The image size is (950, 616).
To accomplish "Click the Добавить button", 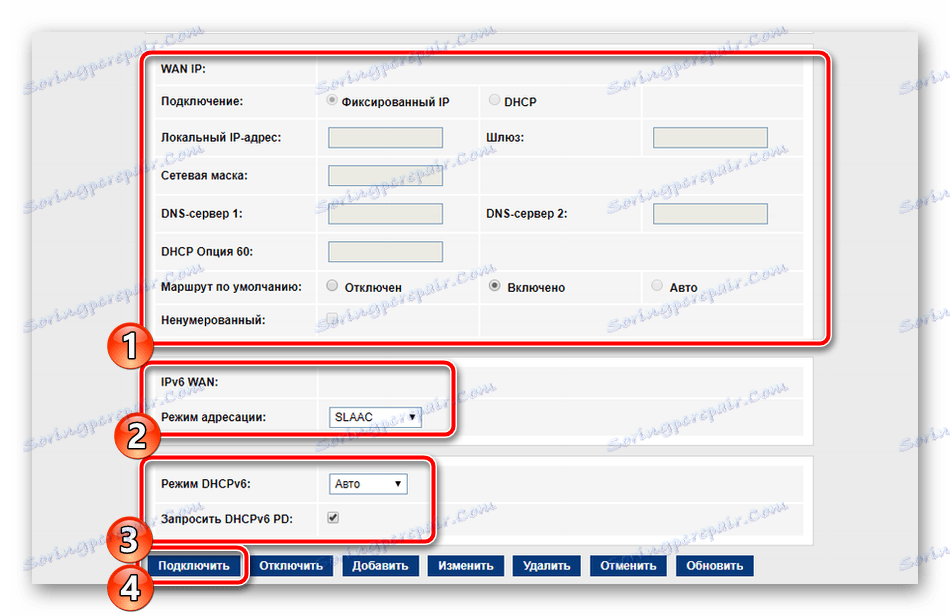I will pos(380,566).
